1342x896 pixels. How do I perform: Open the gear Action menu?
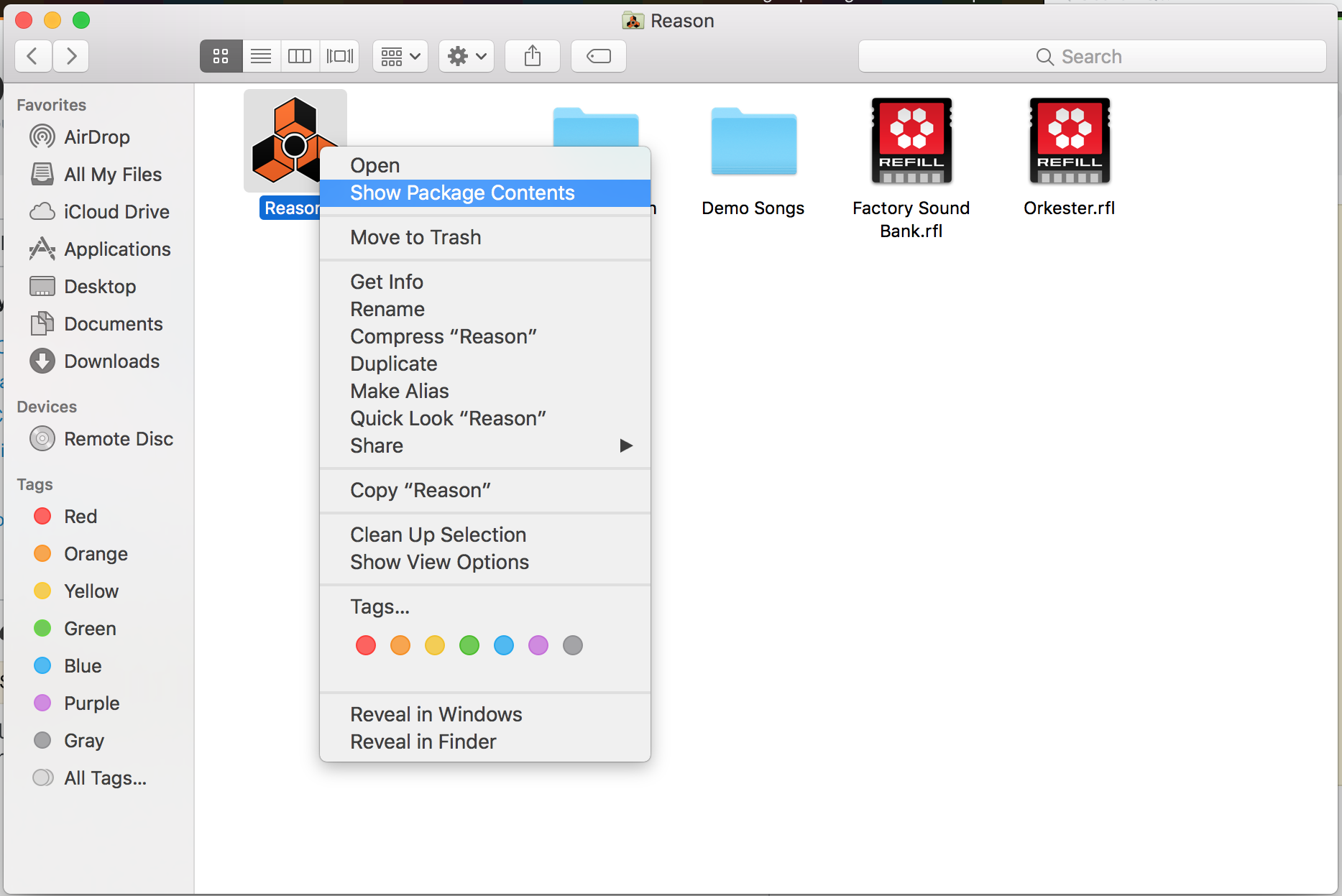coord(467,56)
